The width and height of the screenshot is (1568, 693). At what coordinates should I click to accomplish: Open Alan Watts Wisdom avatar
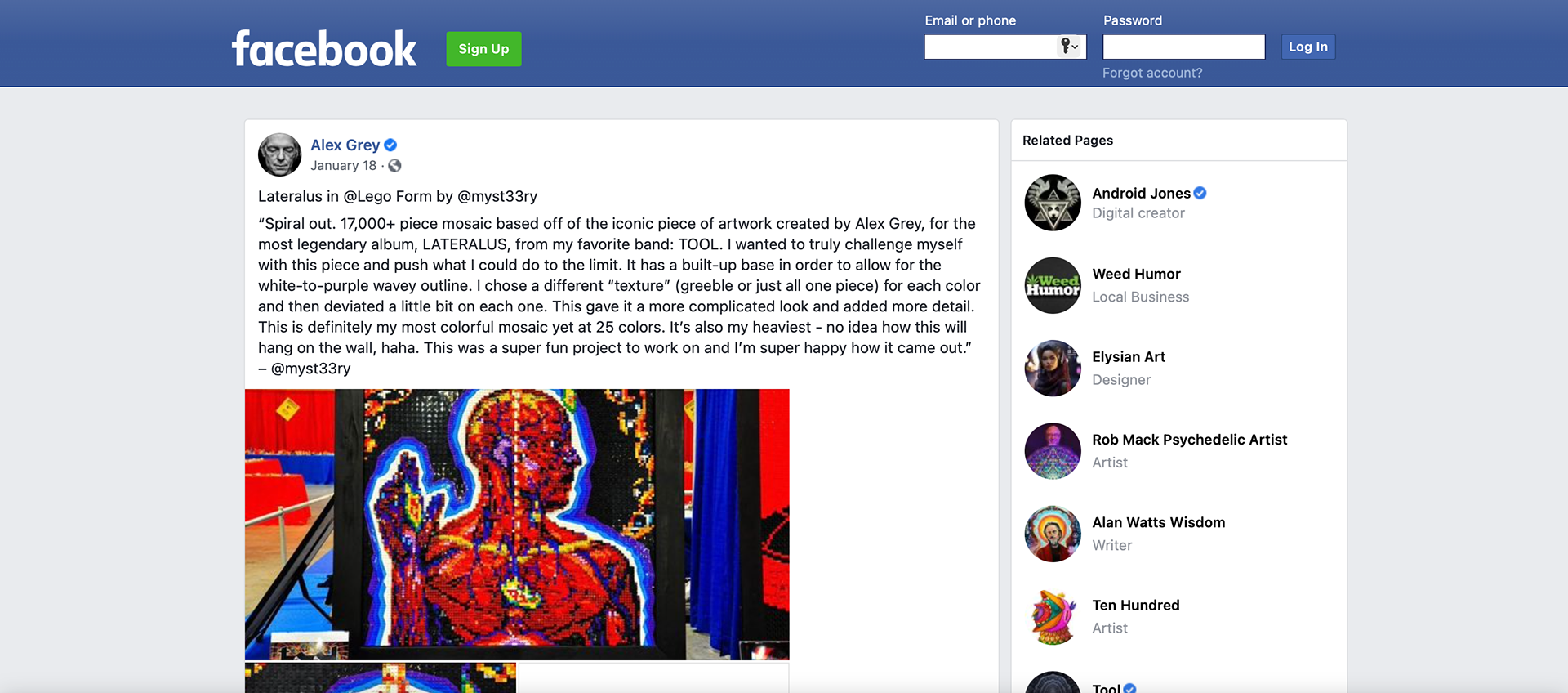[1053, 534]
